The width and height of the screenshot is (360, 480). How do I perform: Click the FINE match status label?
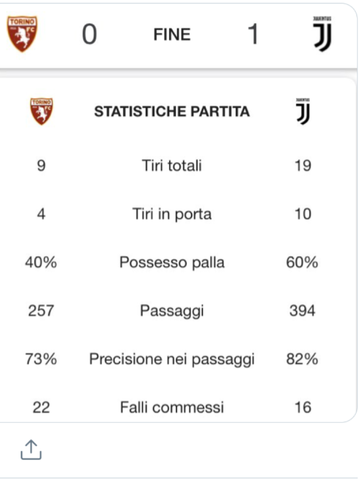coord(172,34)
